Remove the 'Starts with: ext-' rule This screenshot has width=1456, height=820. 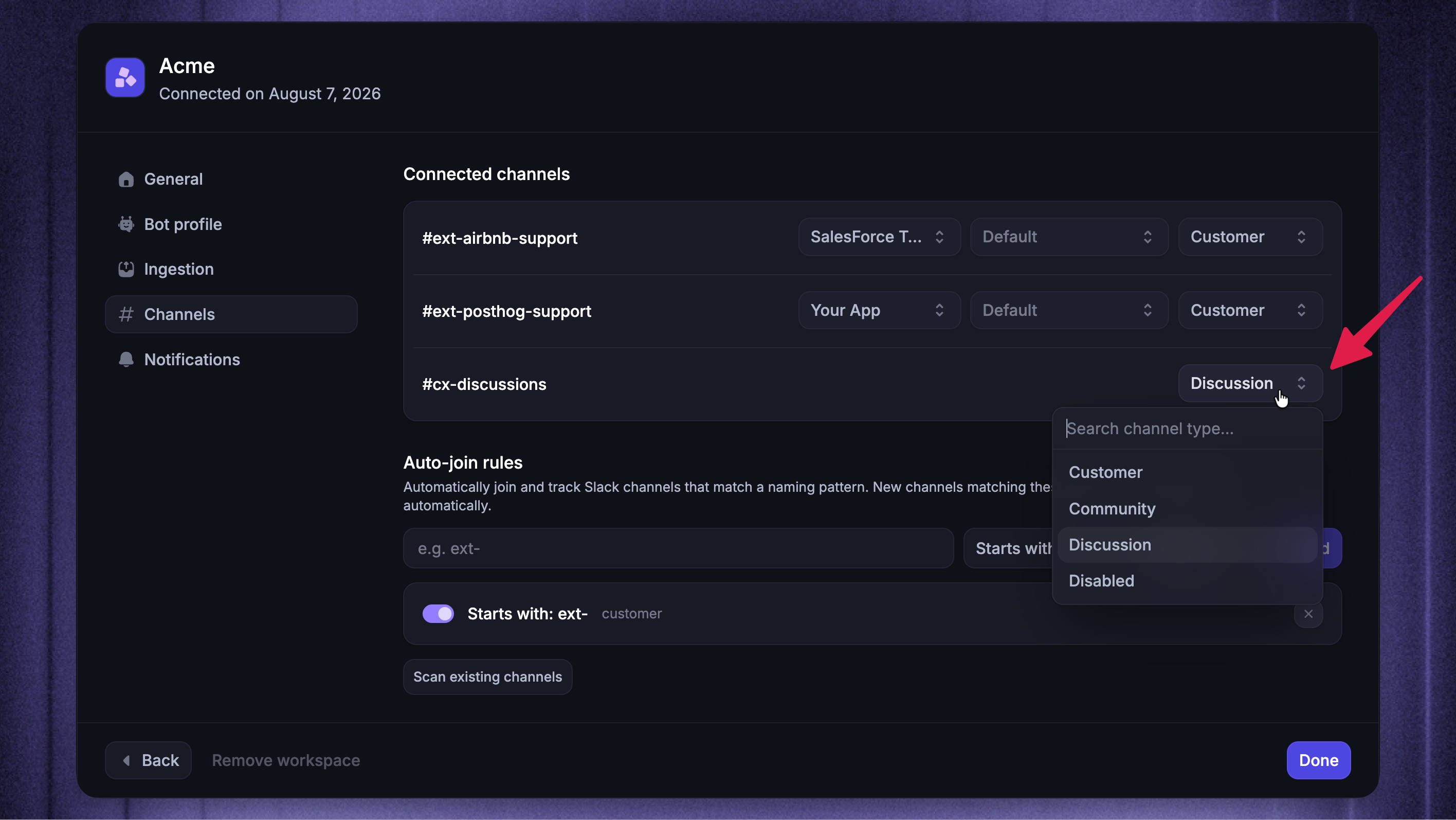(x=1308, y=614)
